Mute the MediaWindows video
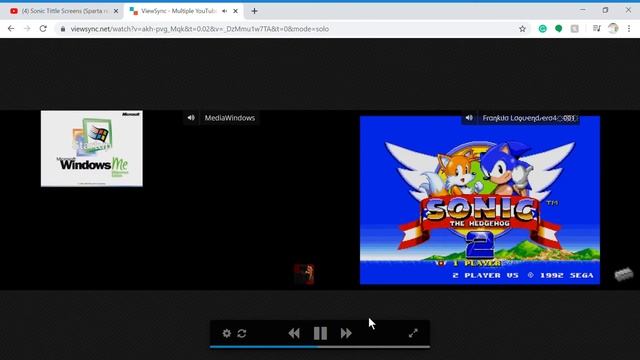 coord(191,118)
